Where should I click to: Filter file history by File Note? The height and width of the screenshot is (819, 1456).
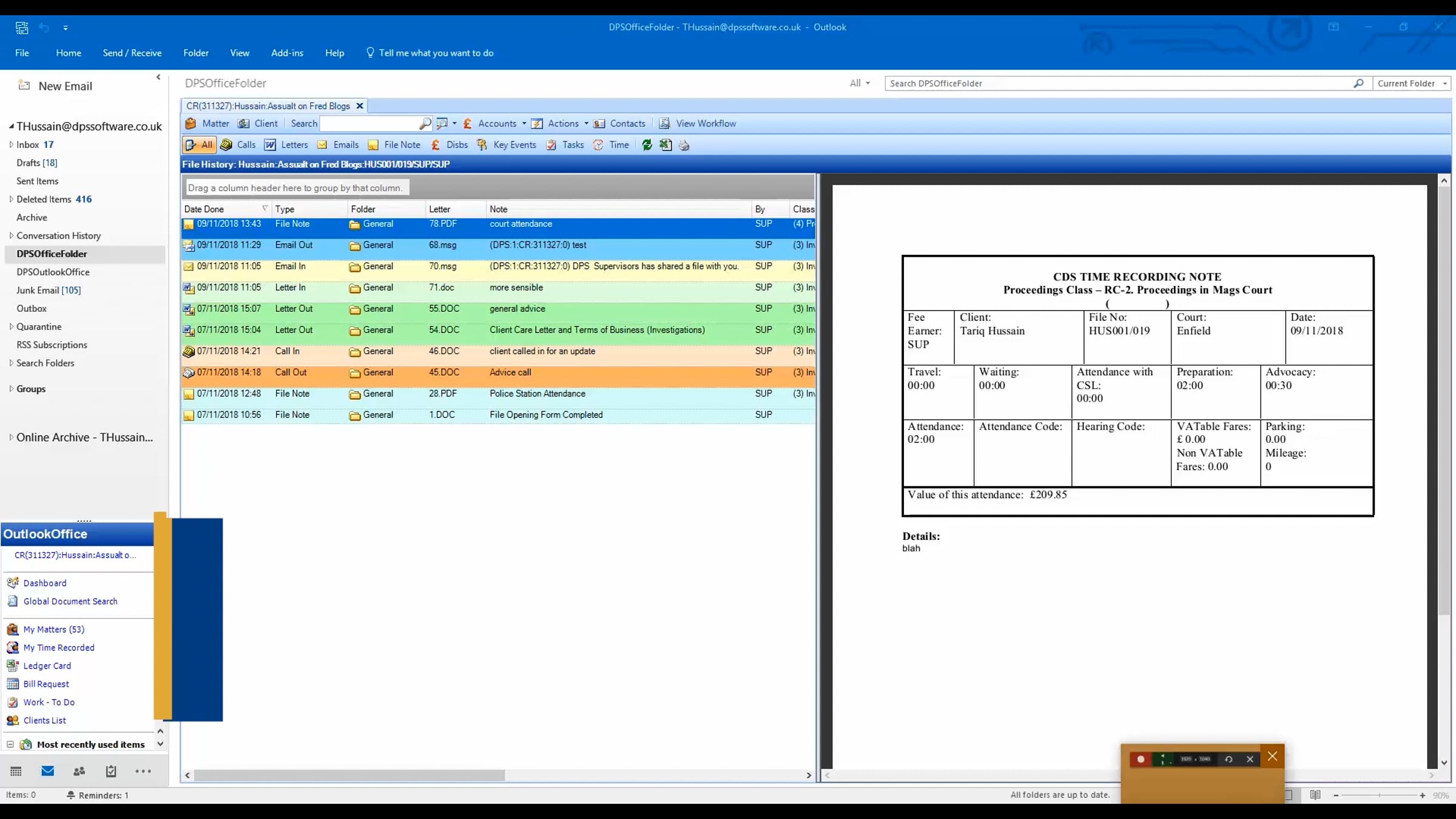(394, 145)
